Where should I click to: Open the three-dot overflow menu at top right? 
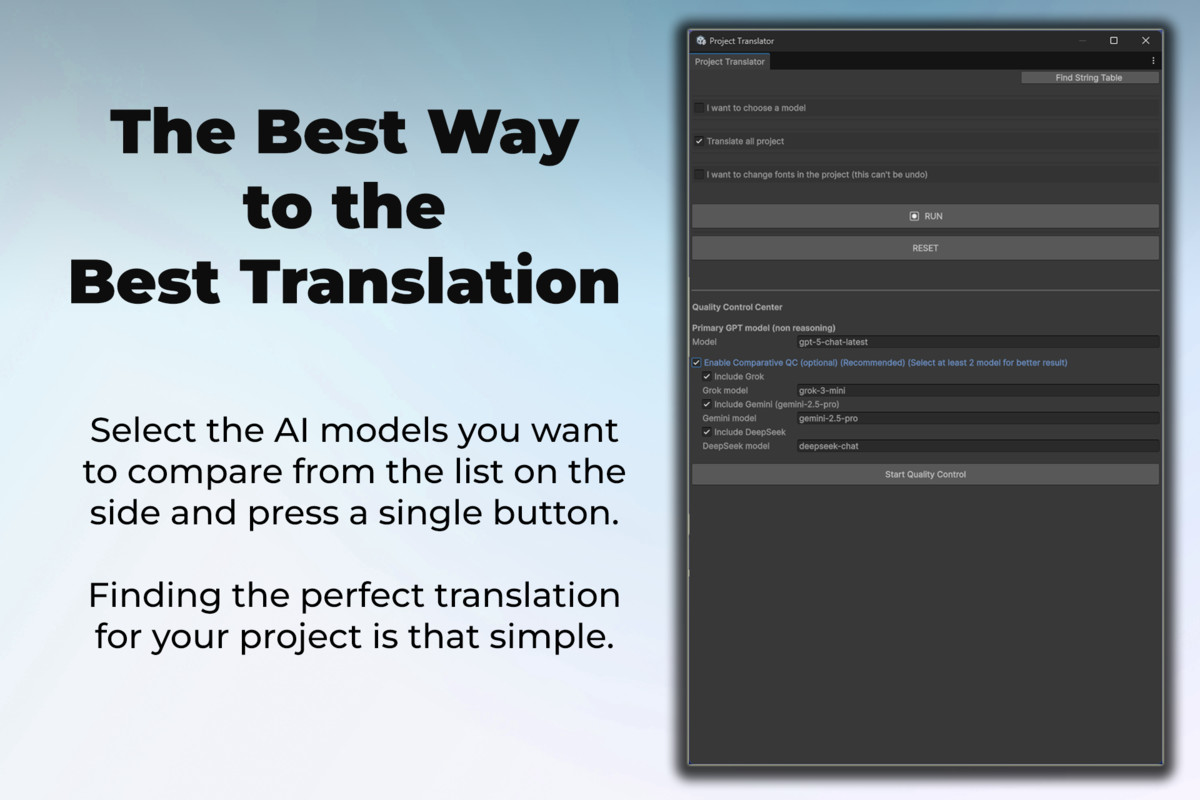point(1151,62)
